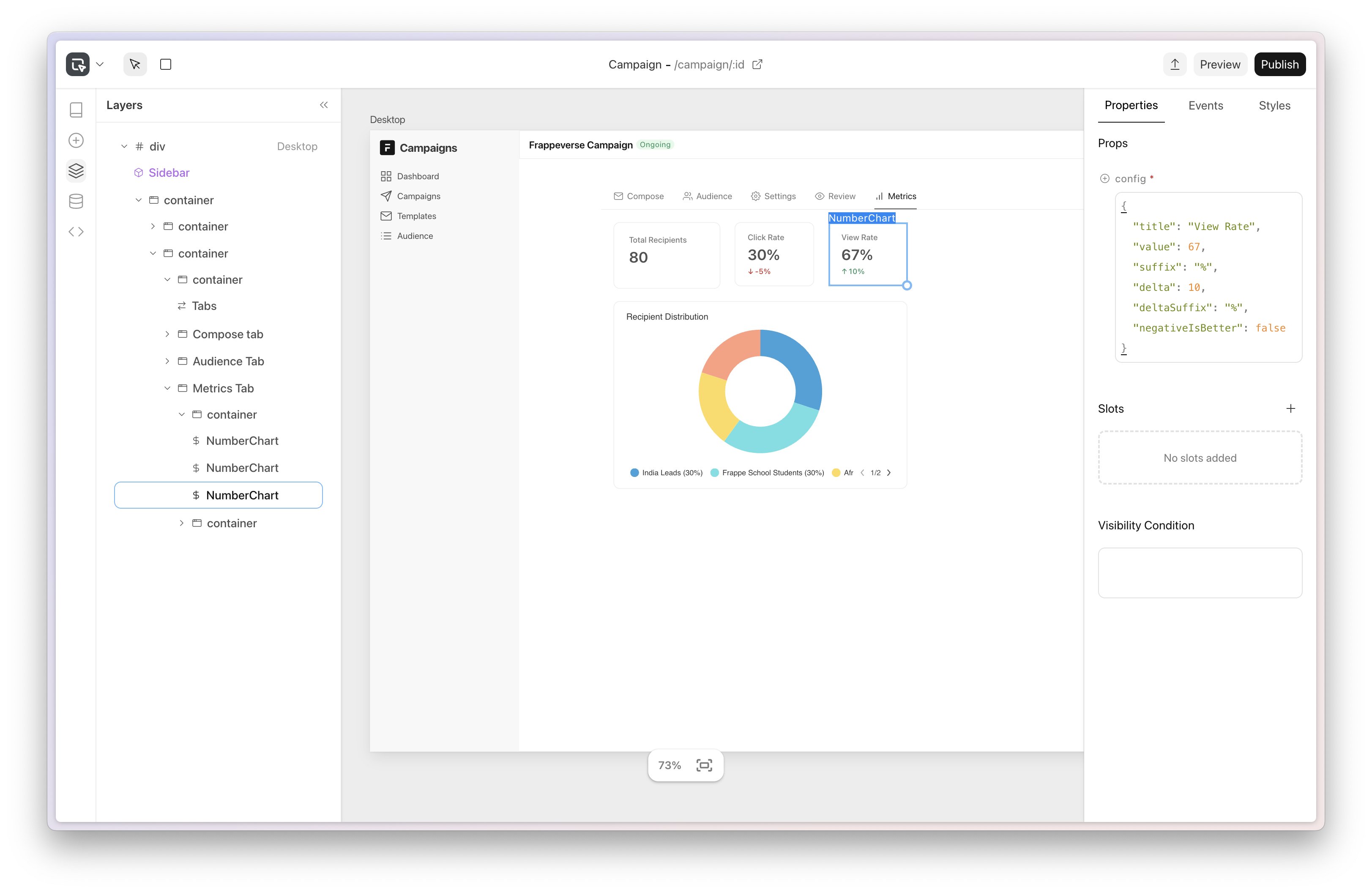
Task: Open the add component plus panel
Action: (76, 140)
